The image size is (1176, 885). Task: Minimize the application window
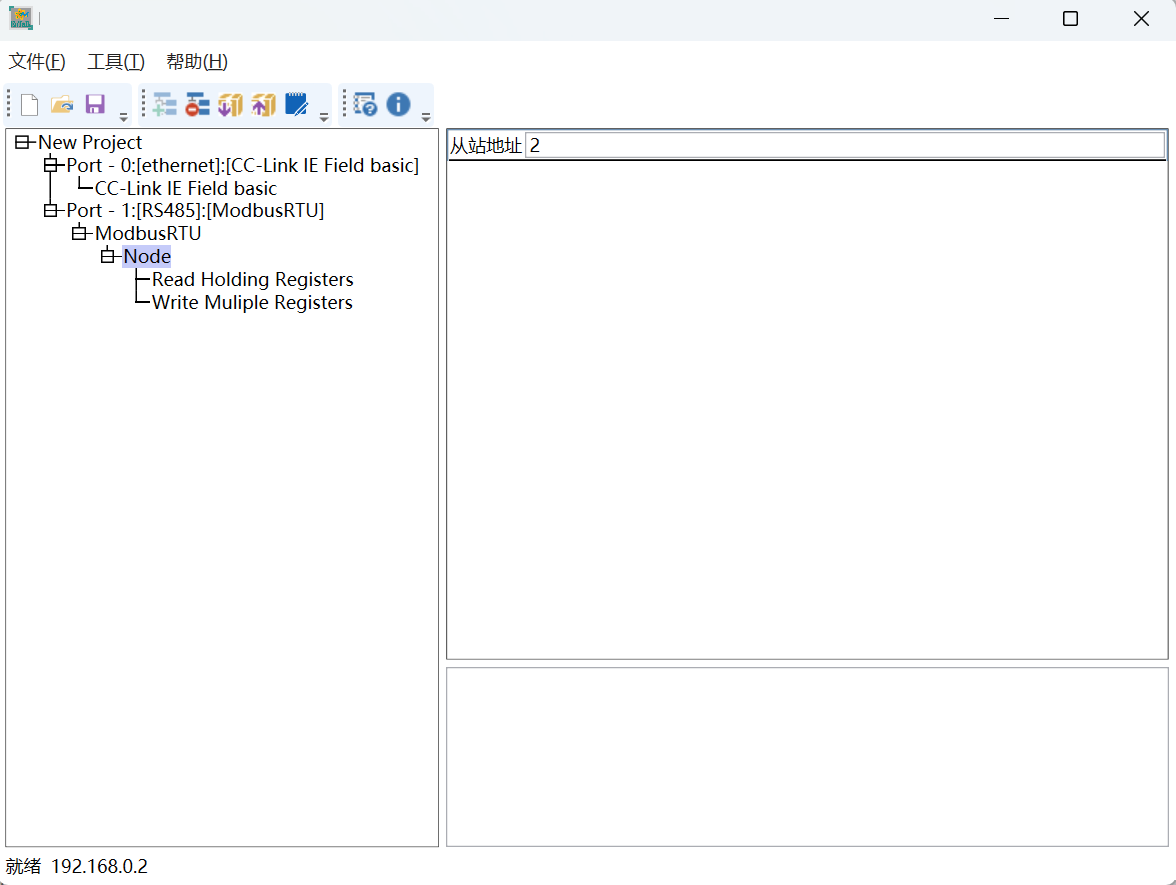click(1001, 19)
